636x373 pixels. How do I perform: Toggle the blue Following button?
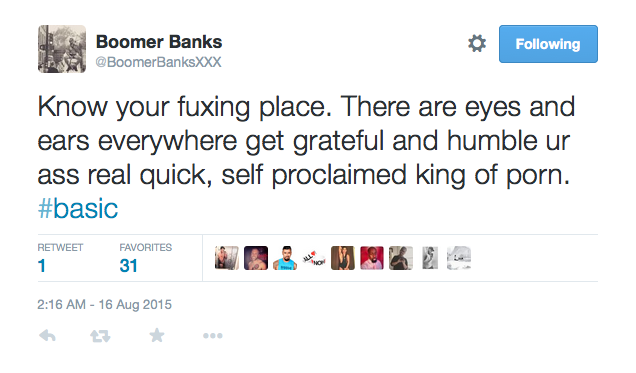[x=548, y=44]
